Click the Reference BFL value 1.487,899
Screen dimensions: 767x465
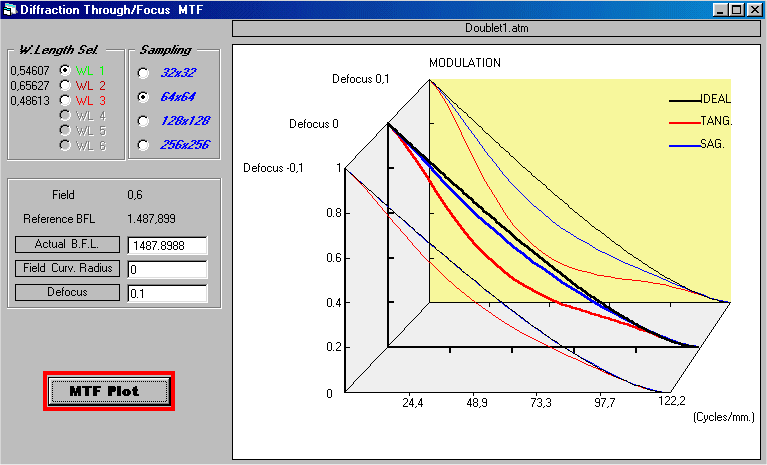pos(151,219)
